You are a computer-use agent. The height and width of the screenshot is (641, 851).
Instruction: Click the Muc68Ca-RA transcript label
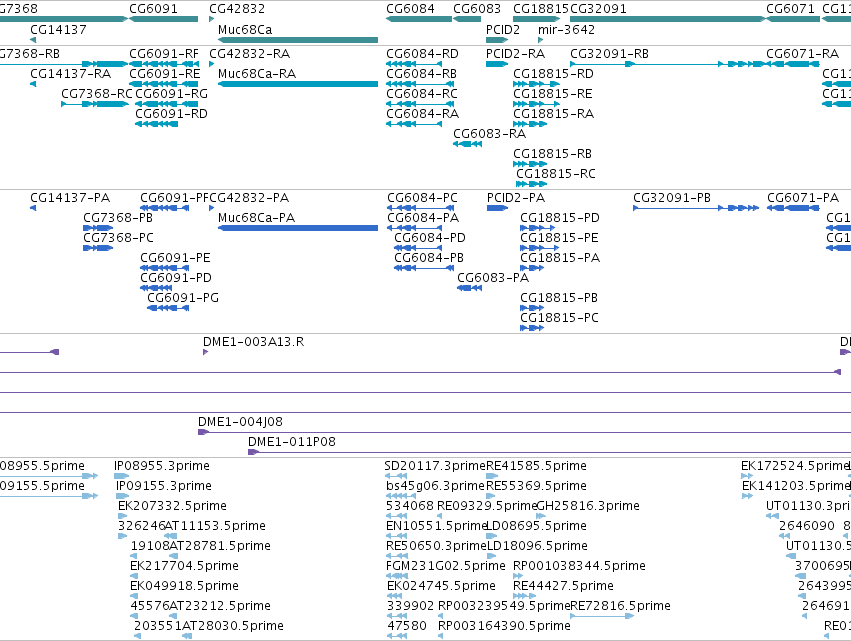(257, 74)
